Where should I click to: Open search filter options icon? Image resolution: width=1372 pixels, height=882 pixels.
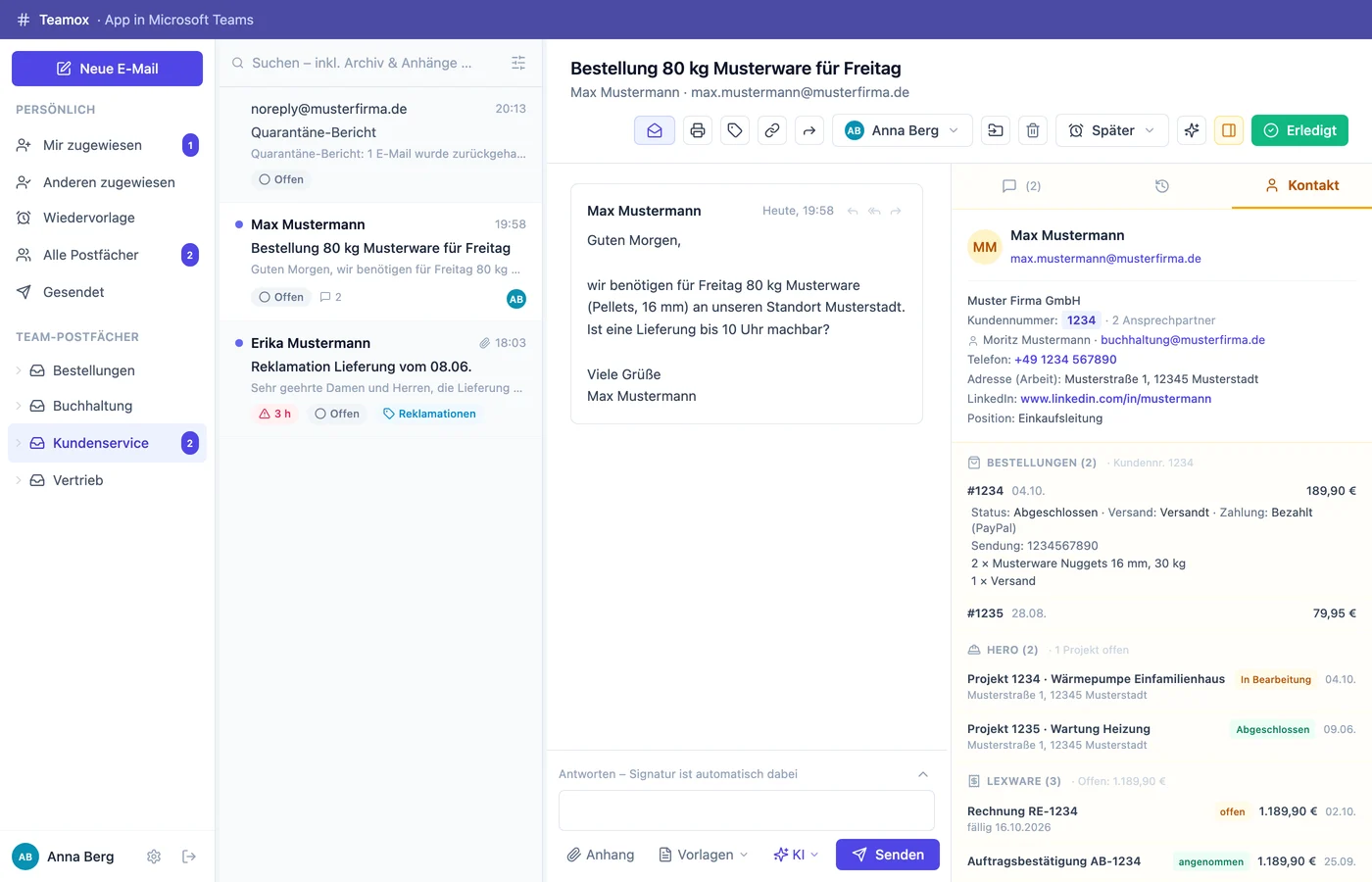point(518,63)
